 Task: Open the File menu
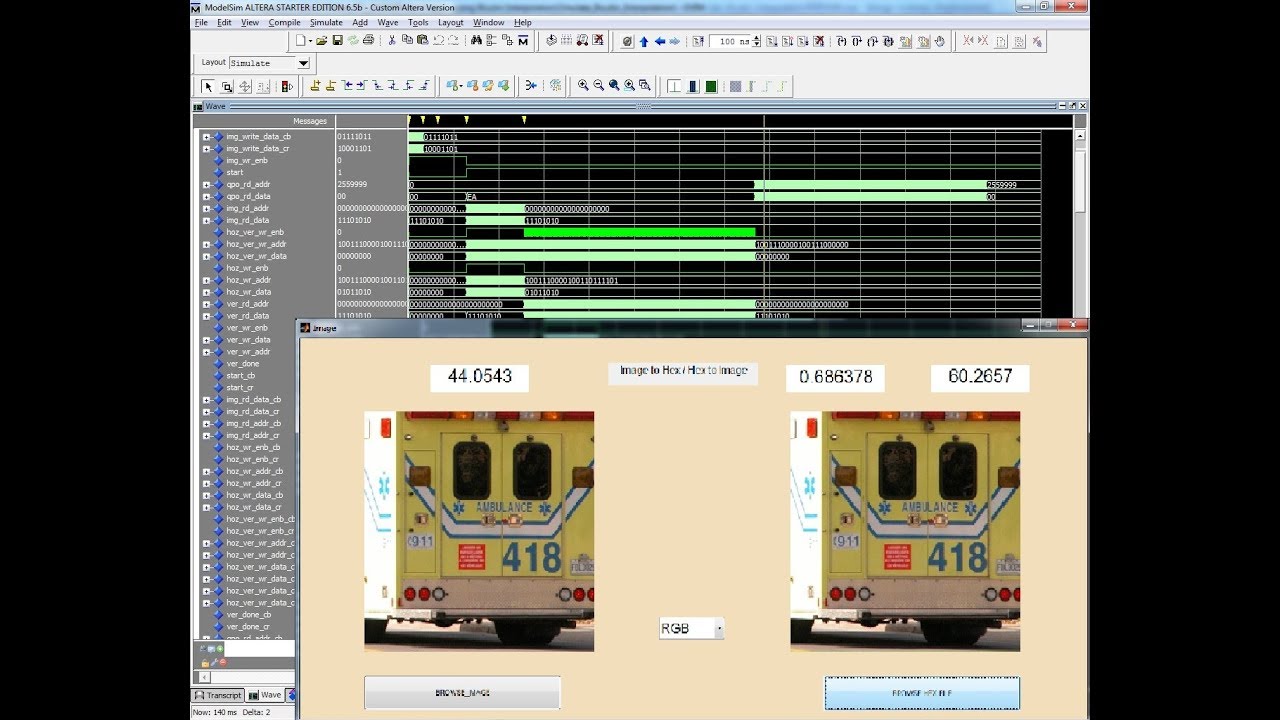pos(201,22)
